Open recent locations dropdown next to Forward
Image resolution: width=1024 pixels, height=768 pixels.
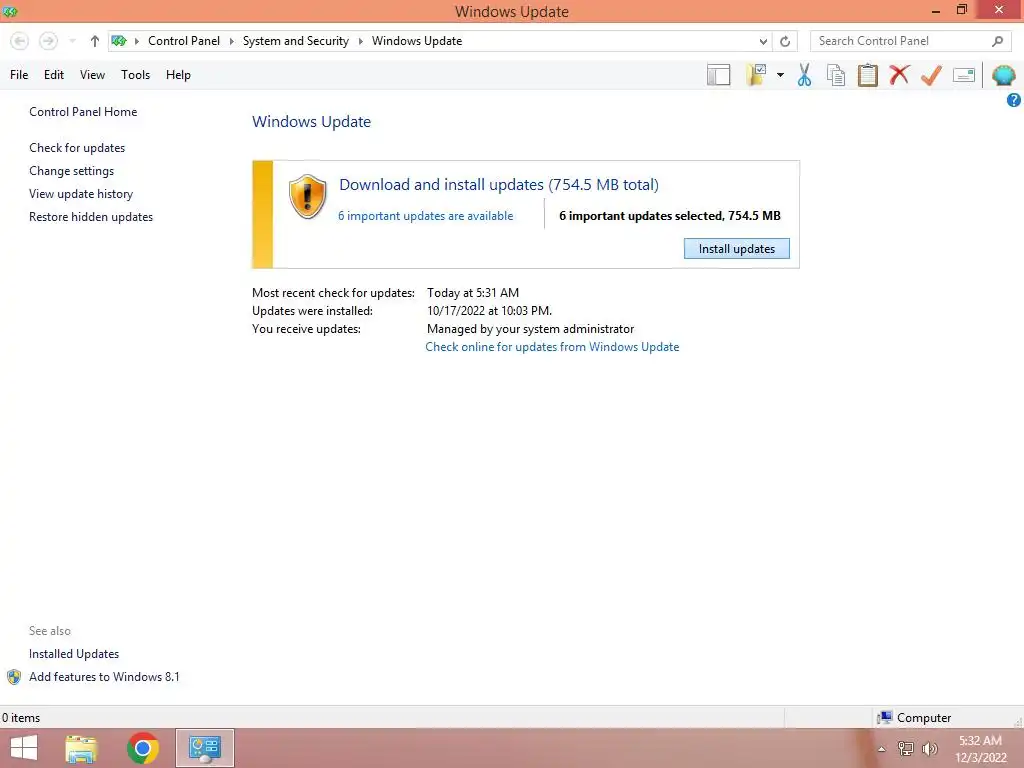pyautogui.click(x=72, y=41)
